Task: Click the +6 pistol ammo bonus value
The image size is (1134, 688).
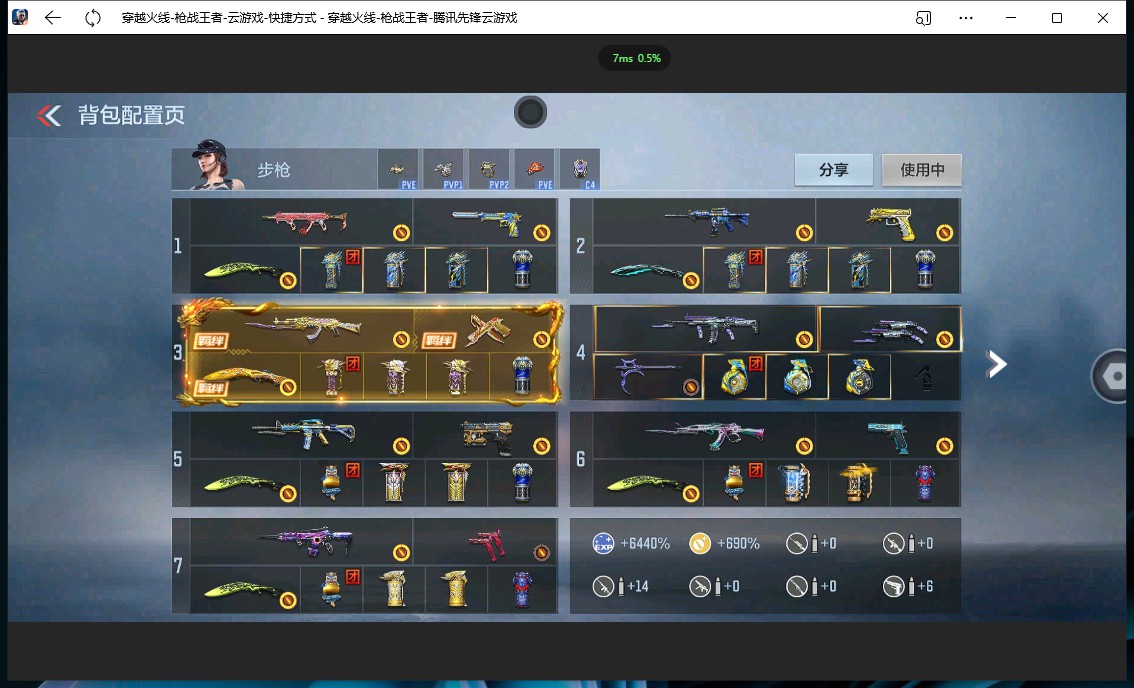Action: (925, 586)
